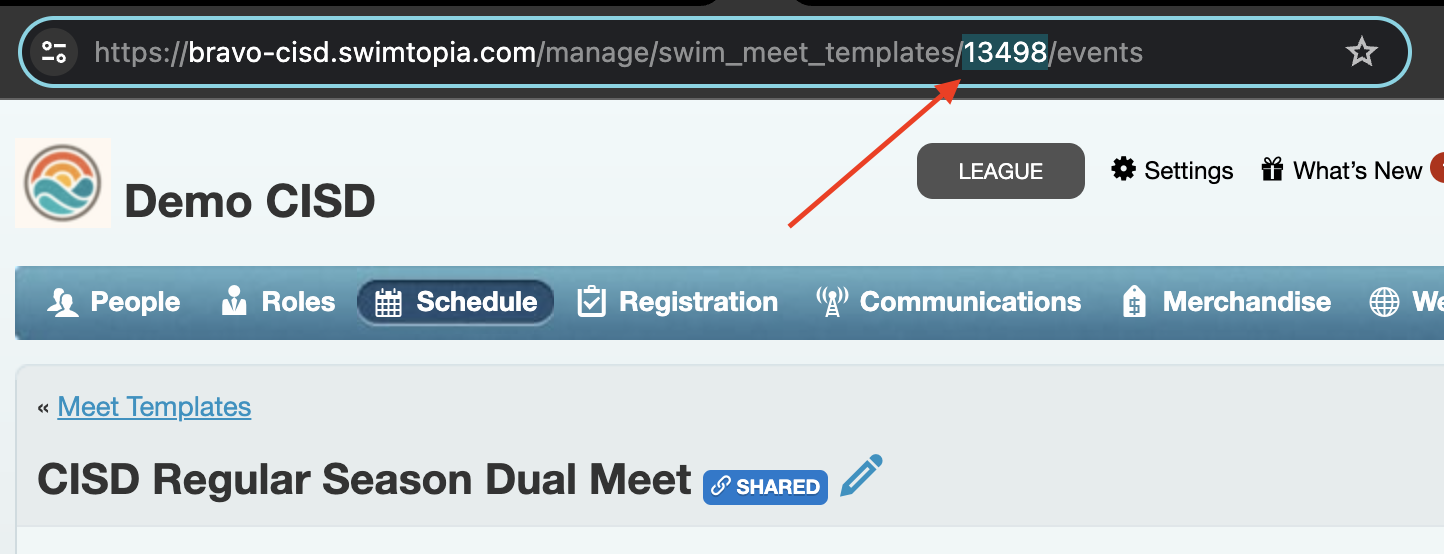Click the bookmark star icon in the address bar
Viewport: 1444px width, 554px height.
click(1361, 52)
